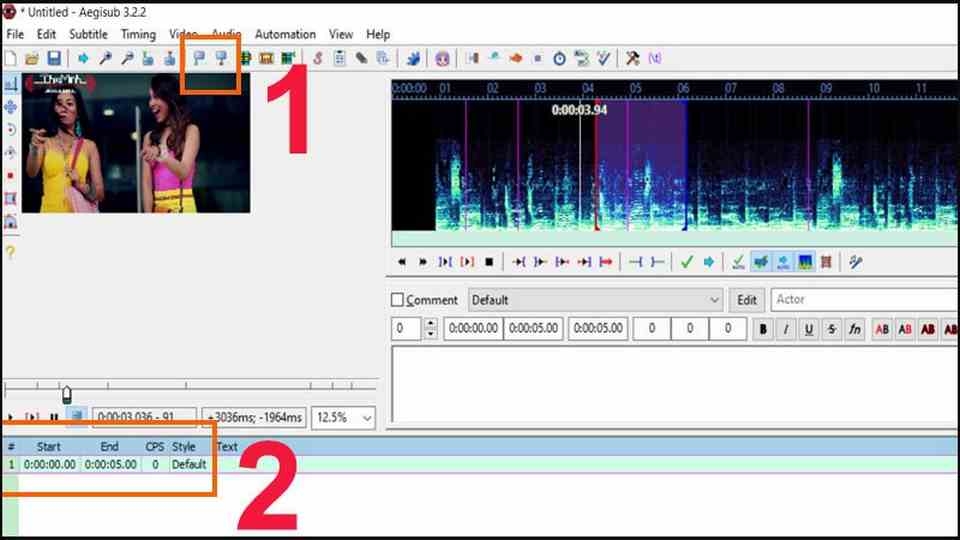960x540 pixels.
Task: Open the Attachments paperclip icon
Action: [361, 59]
